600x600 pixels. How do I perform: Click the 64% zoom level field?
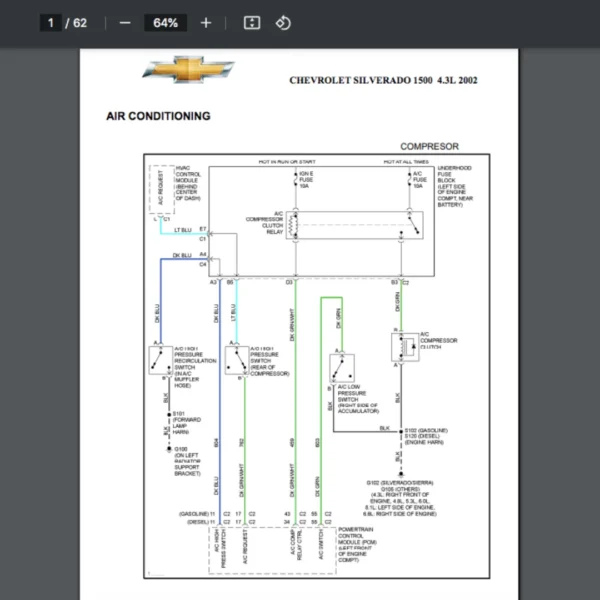(x=165, y=23)
